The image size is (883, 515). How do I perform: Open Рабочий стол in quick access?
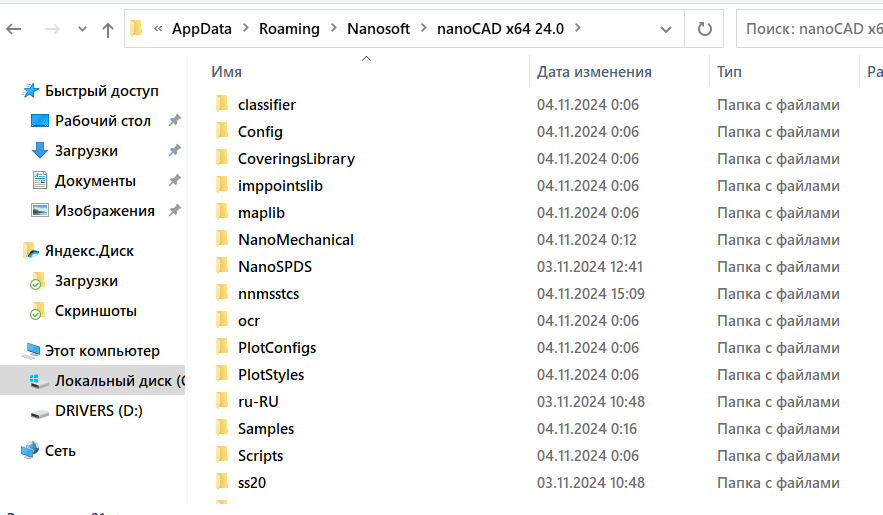(x=102, y=120)
